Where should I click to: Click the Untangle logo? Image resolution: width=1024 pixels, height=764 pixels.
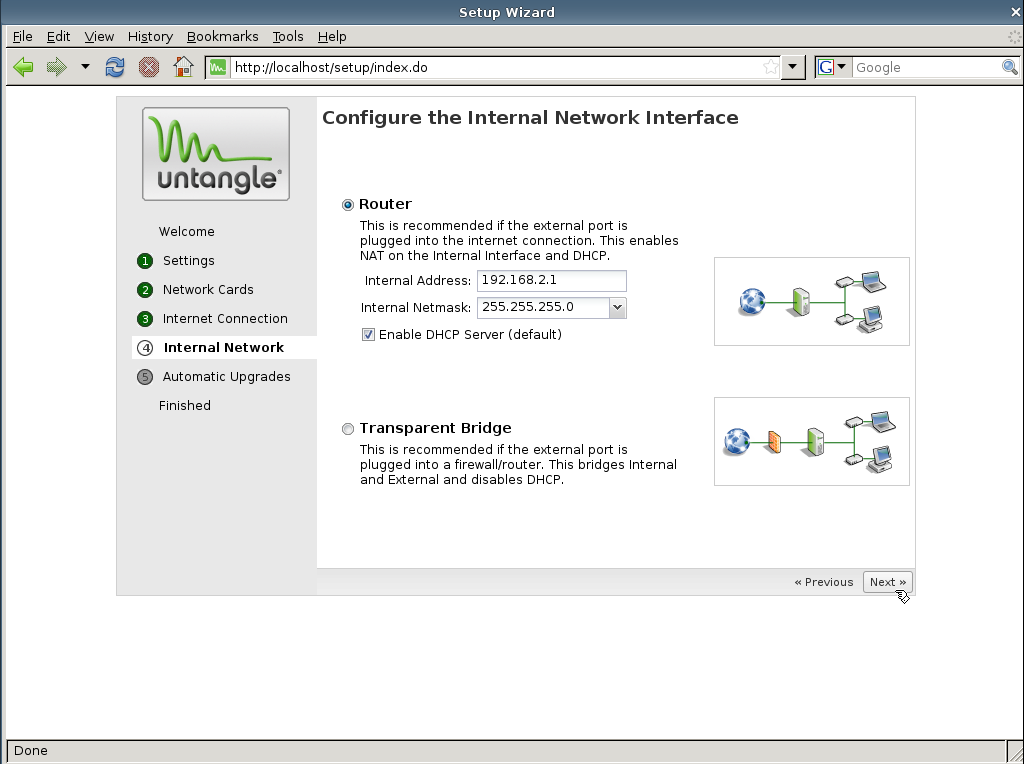tap(216, 154)
